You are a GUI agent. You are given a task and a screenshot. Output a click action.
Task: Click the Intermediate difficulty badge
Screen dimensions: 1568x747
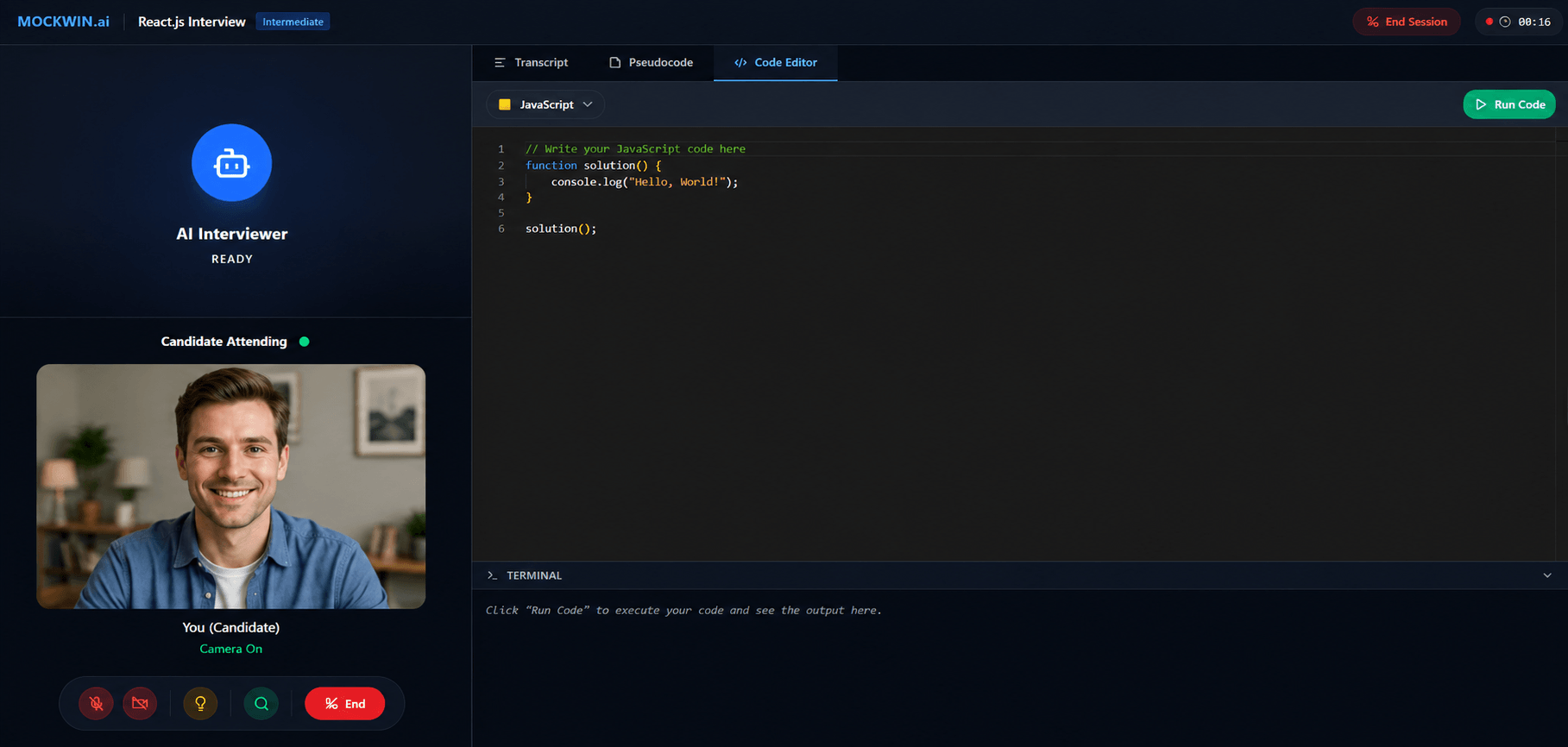click(293, 22)
